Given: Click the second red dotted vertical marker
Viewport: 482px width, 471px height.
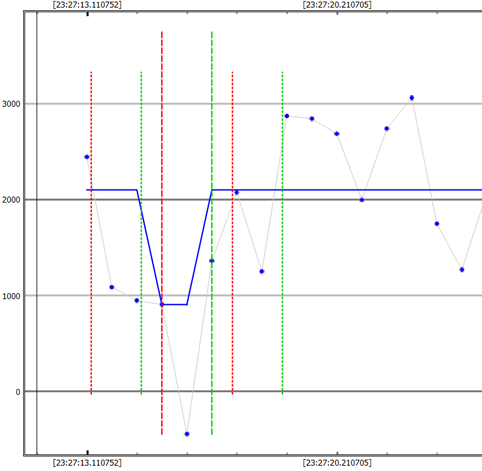Looking at the screenshot, I should pos(232,233).
